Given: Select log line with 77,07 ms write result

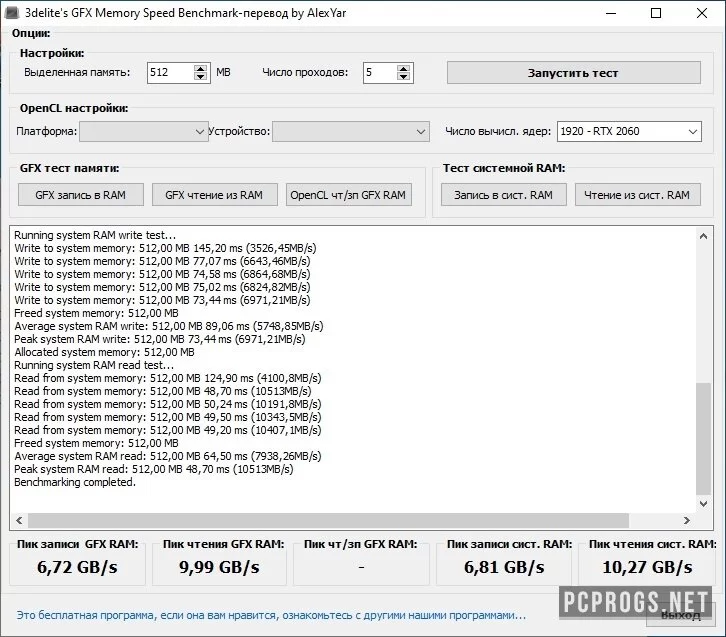Looking at the screenshot, I should point(162,261).
